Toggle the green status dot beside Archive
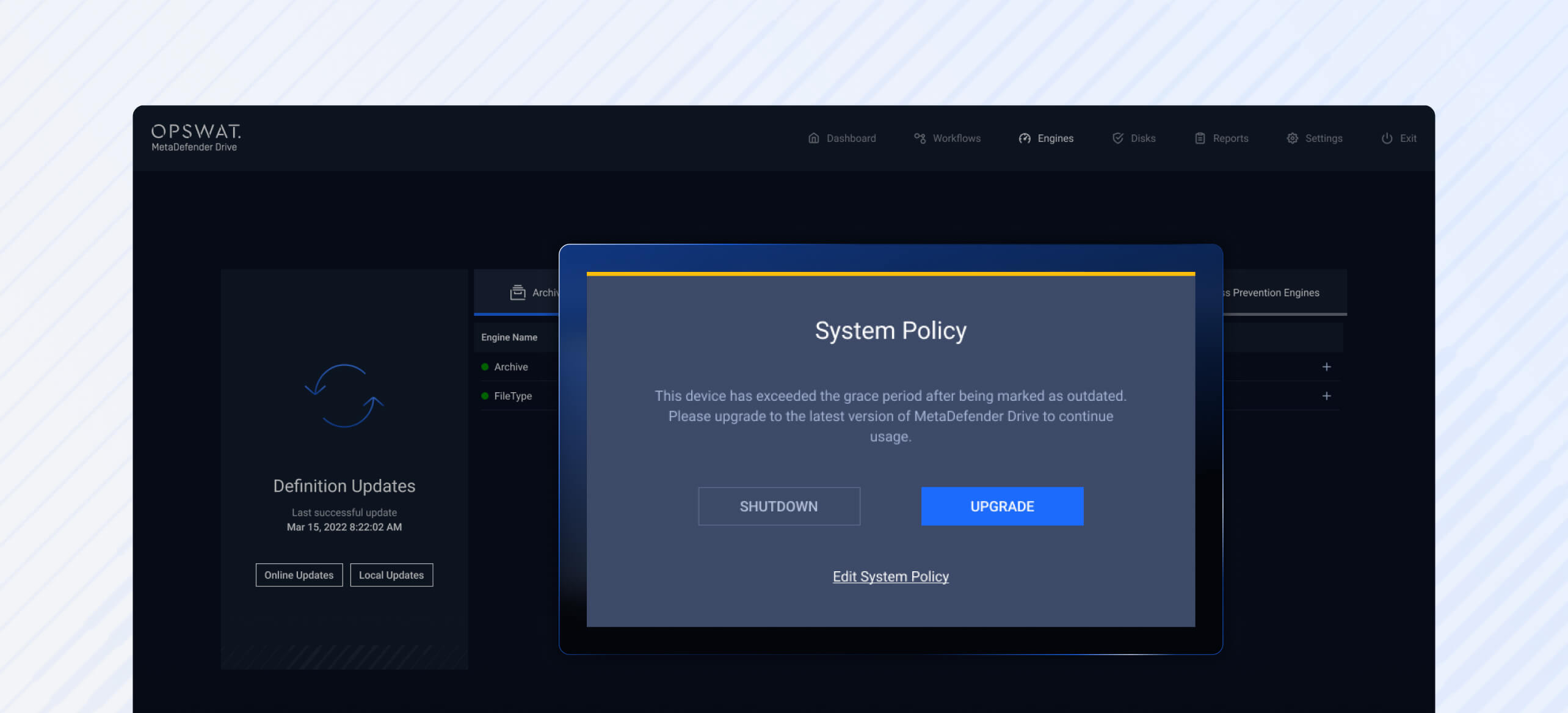This screenshot has width=1568, height=713. 484,367
